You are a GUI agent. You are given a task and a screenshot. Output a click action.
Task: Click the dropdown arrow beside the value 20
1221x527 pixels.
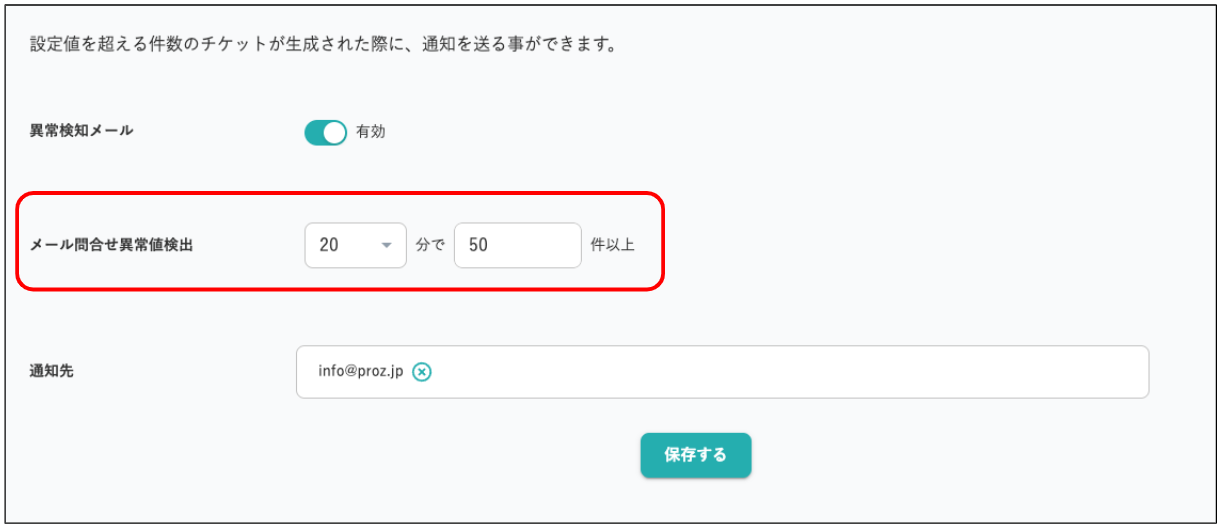pyautogui.click(x=386, y=246)
